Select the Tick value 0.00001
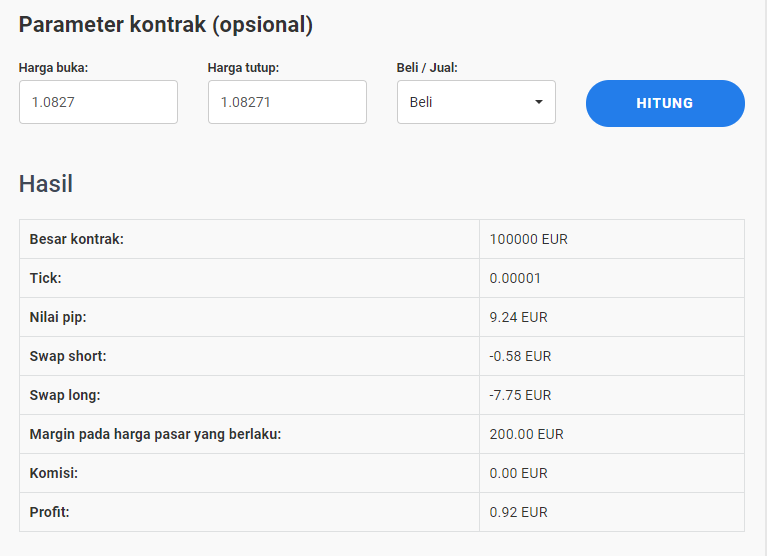 (515, 278)
